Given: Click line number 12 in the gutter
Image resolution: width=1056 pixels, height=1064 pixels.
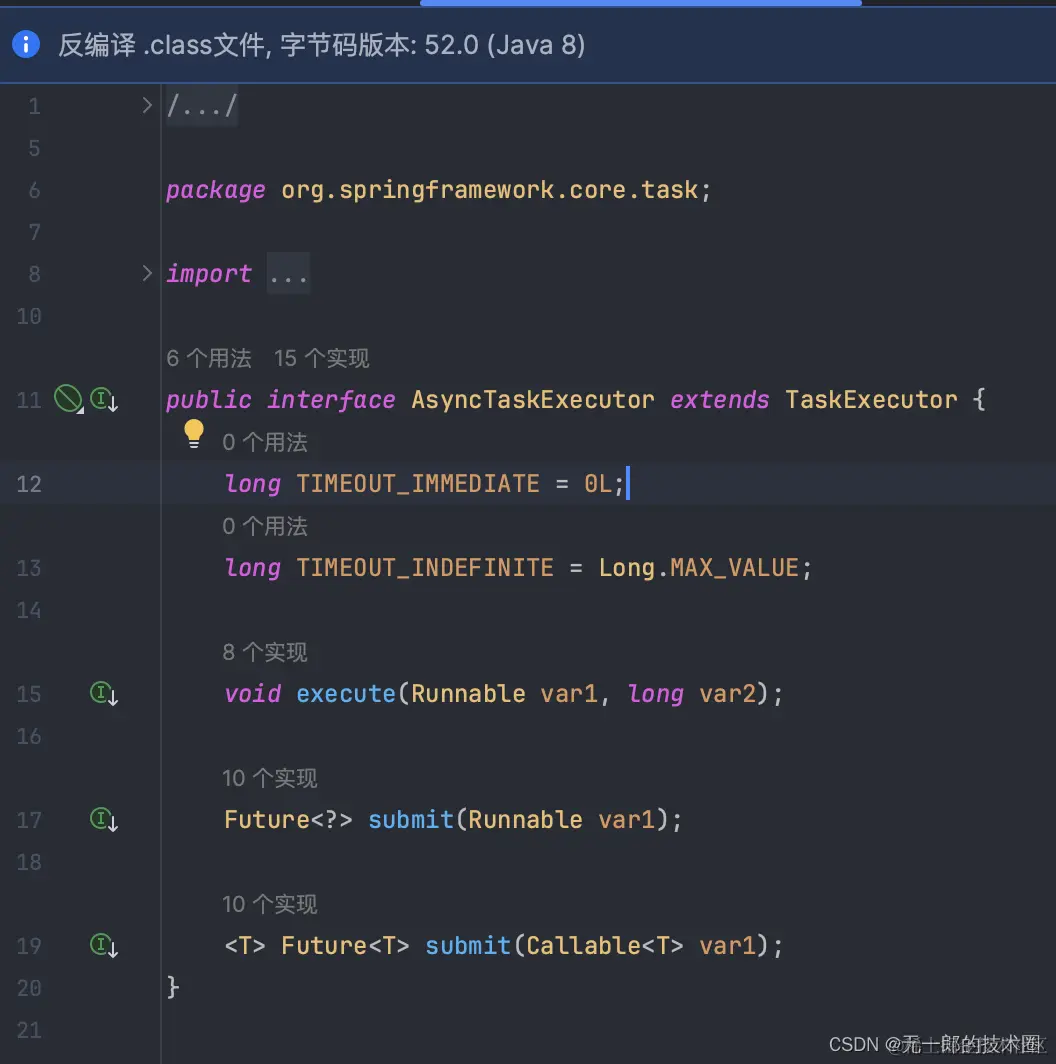Looking at the screenshot, I should [29, 484].
